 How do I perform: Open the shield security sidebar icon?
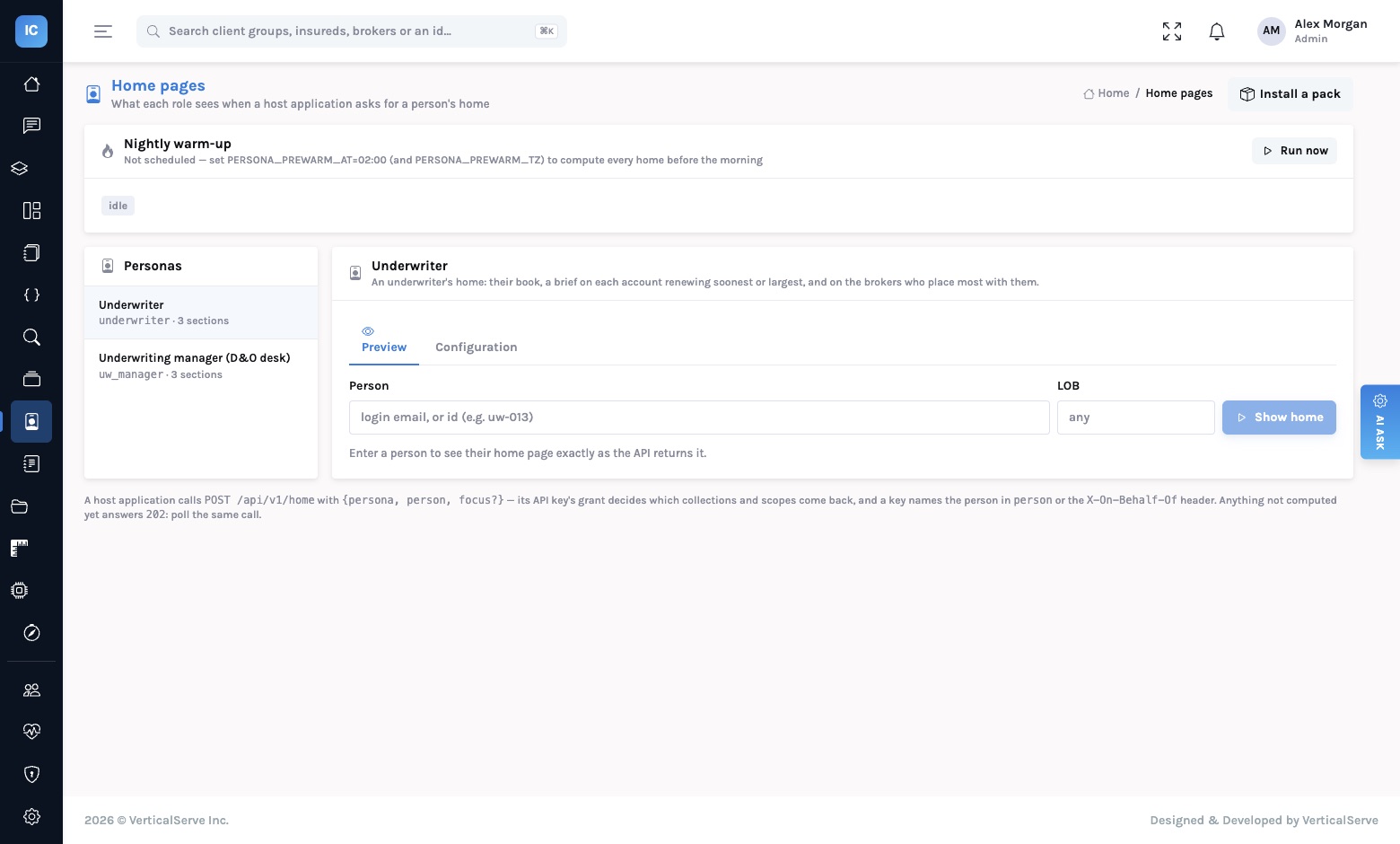(31, 774)
